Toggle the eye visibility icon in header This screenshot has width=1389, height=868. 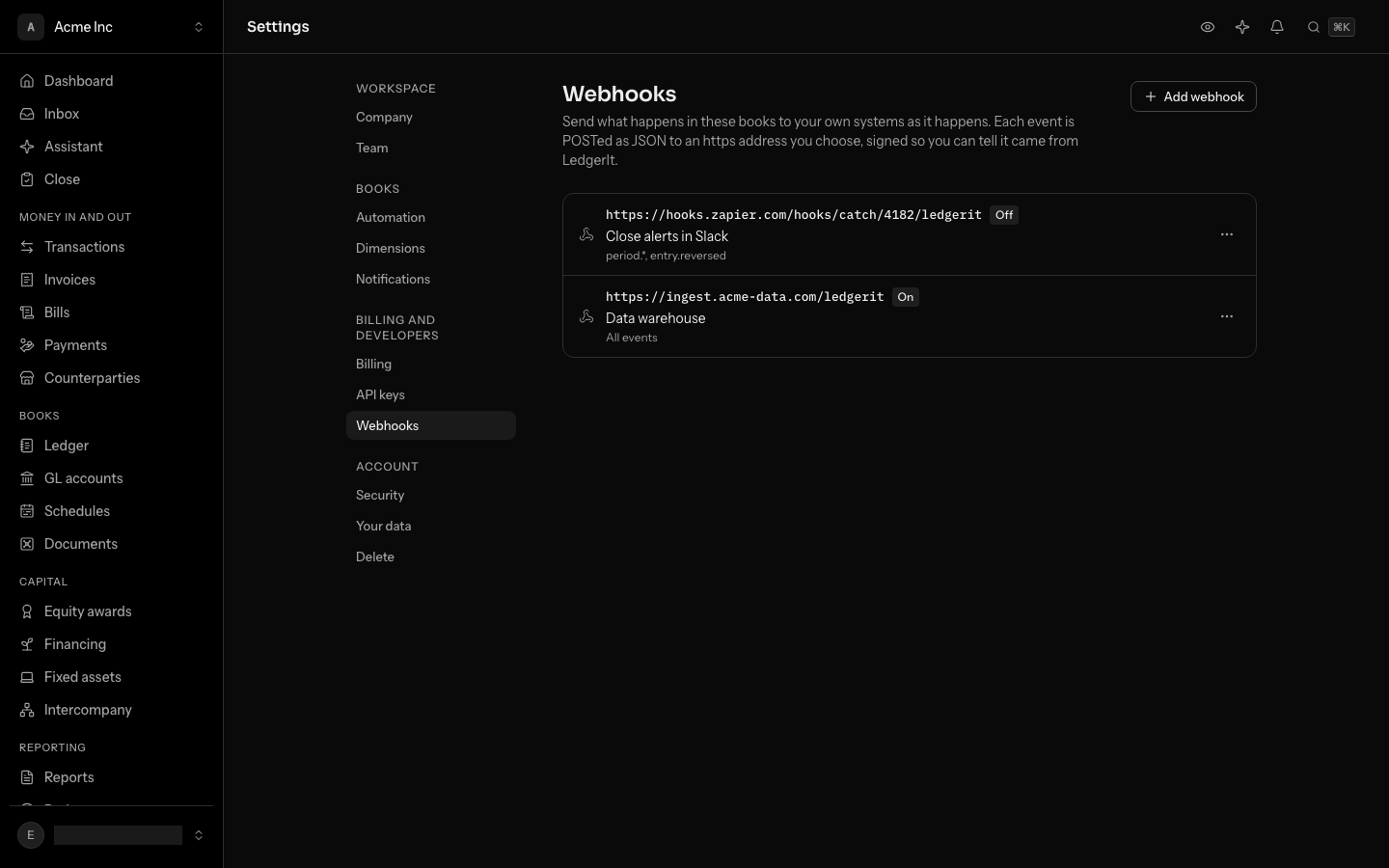click(1208, 27)
